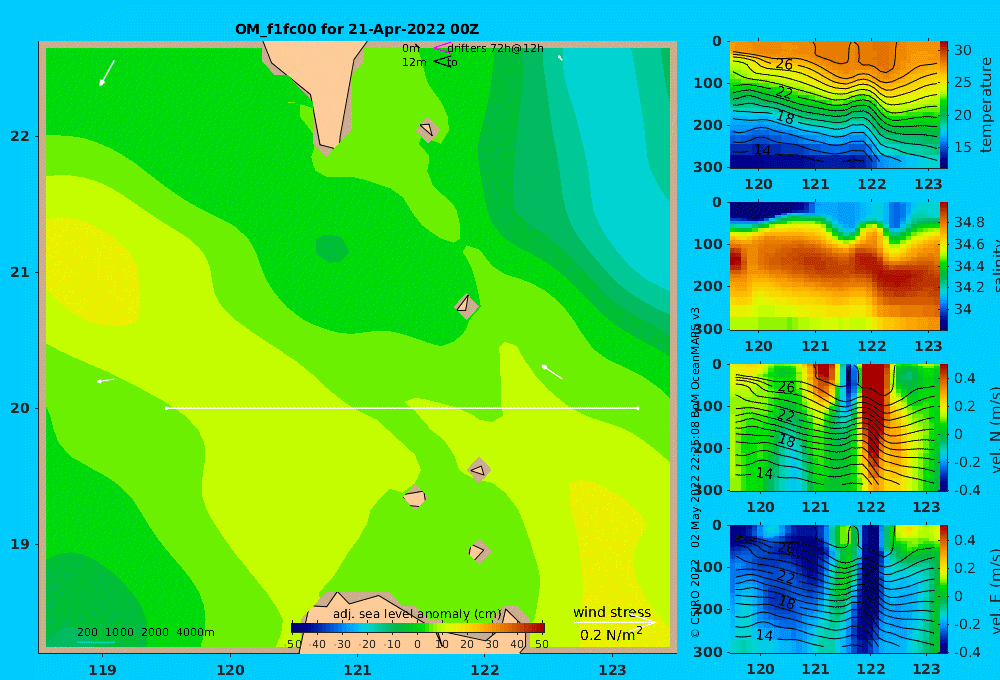Click the vel. E colorbar
This screenshot has width=1000, height=680.
[x=943, y=589]
